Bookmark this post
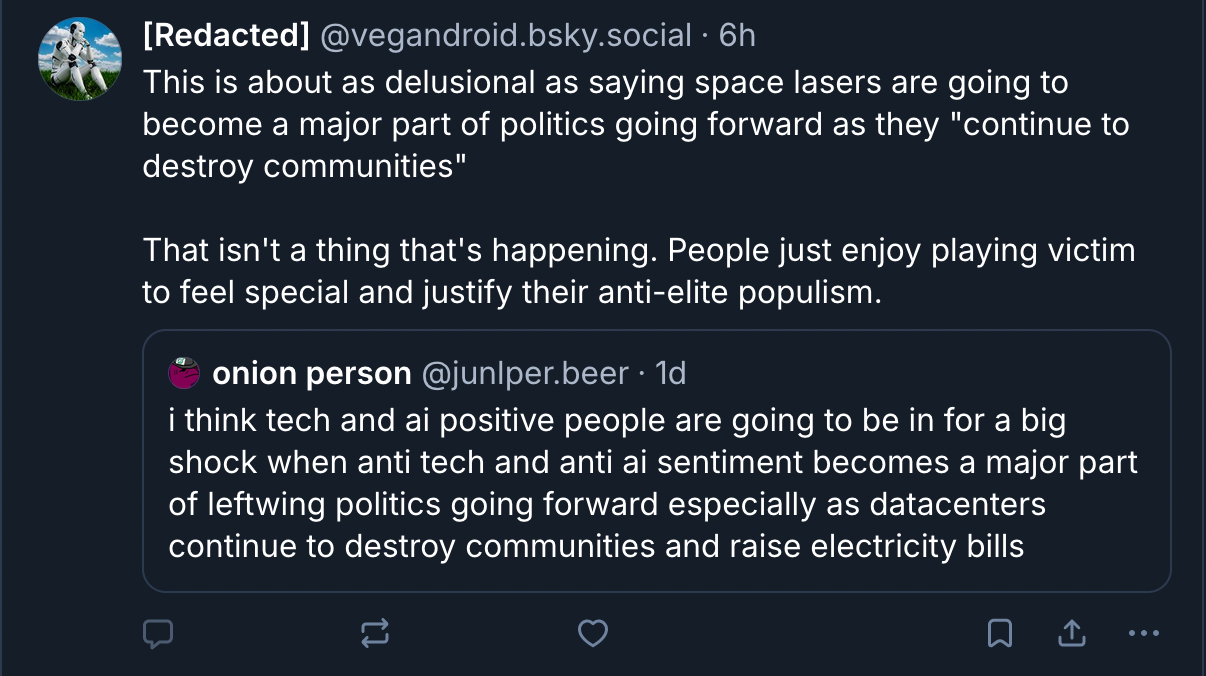Screen dimensions: 1206x676 click(x=1000, y=632)
